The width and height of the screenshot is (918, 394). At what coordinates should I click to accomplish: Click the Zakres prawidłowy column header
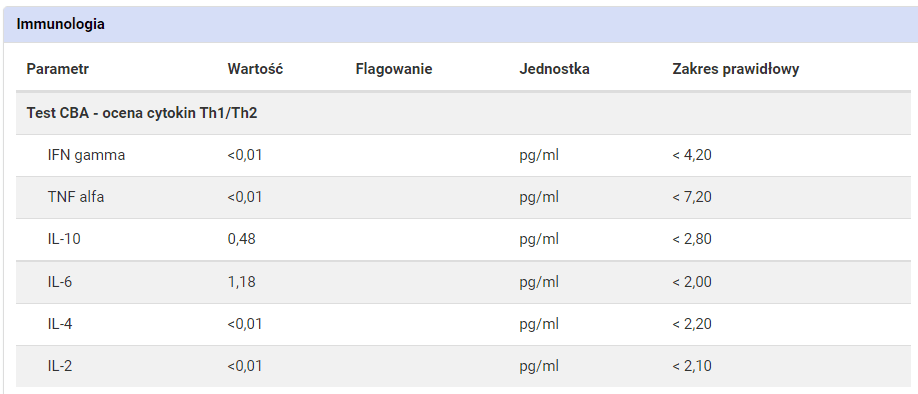[735, 69]
